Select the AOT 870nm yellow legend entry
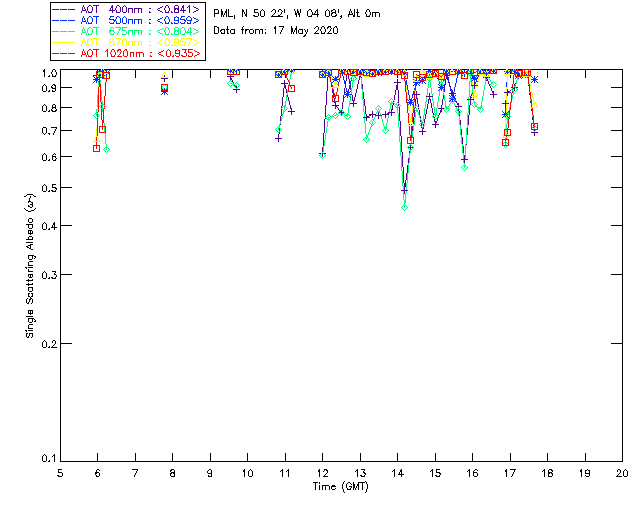 126,42
